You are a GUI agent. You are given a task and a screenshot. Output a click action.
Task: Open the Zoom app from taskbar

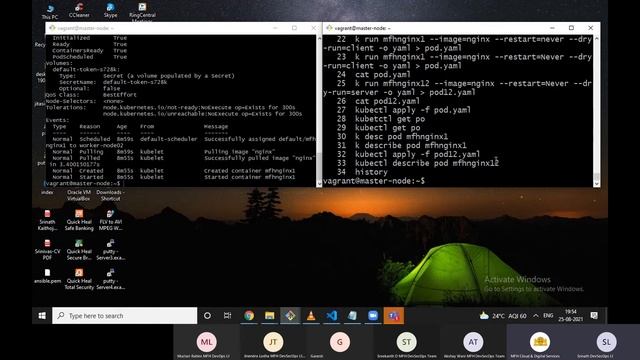click(x=373, y=316)
